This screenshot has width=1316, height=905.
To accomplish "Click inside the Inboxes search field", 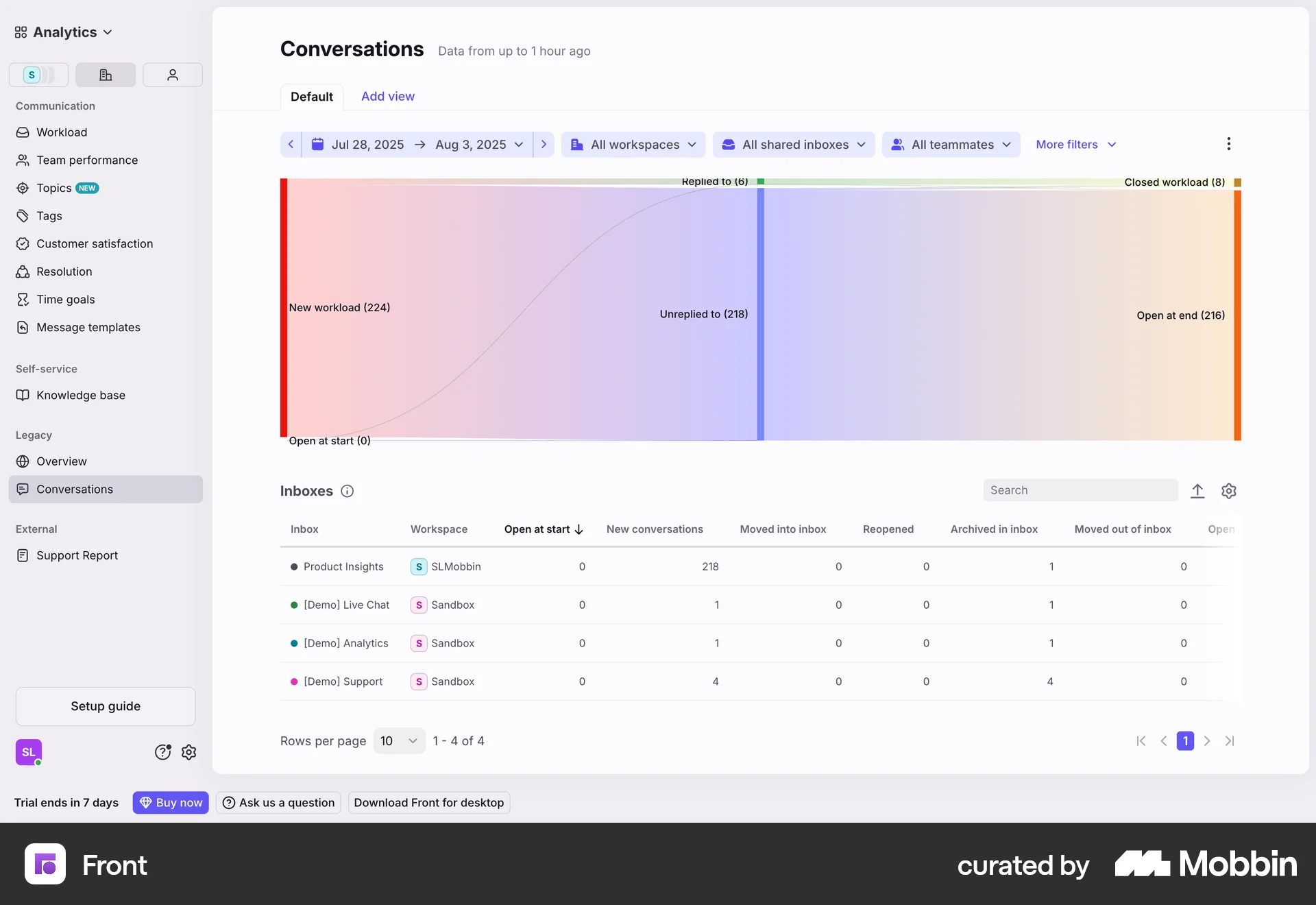I will pos(1080,490).
